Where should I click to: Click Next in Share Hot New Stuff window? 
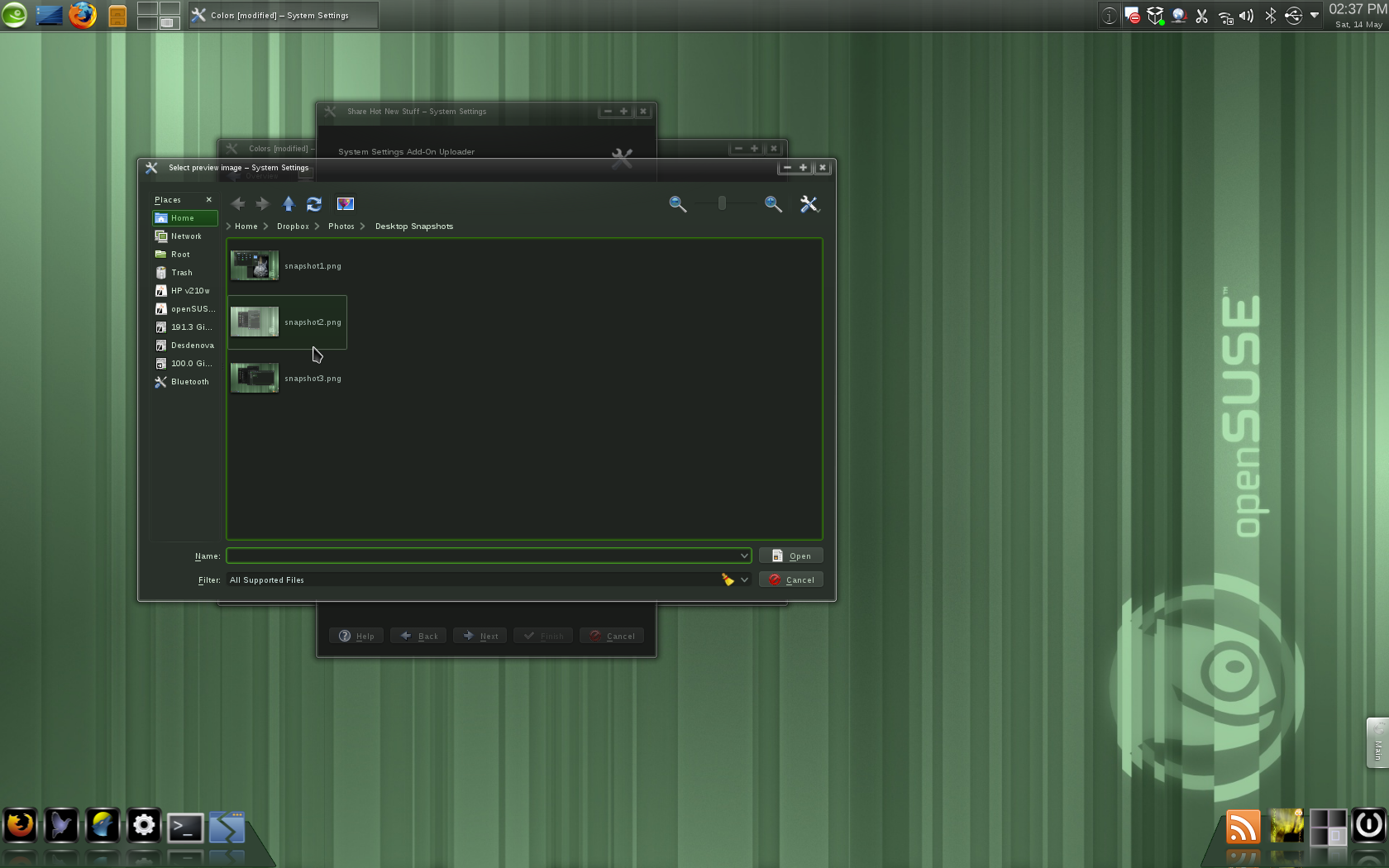(x=480, y=636)
